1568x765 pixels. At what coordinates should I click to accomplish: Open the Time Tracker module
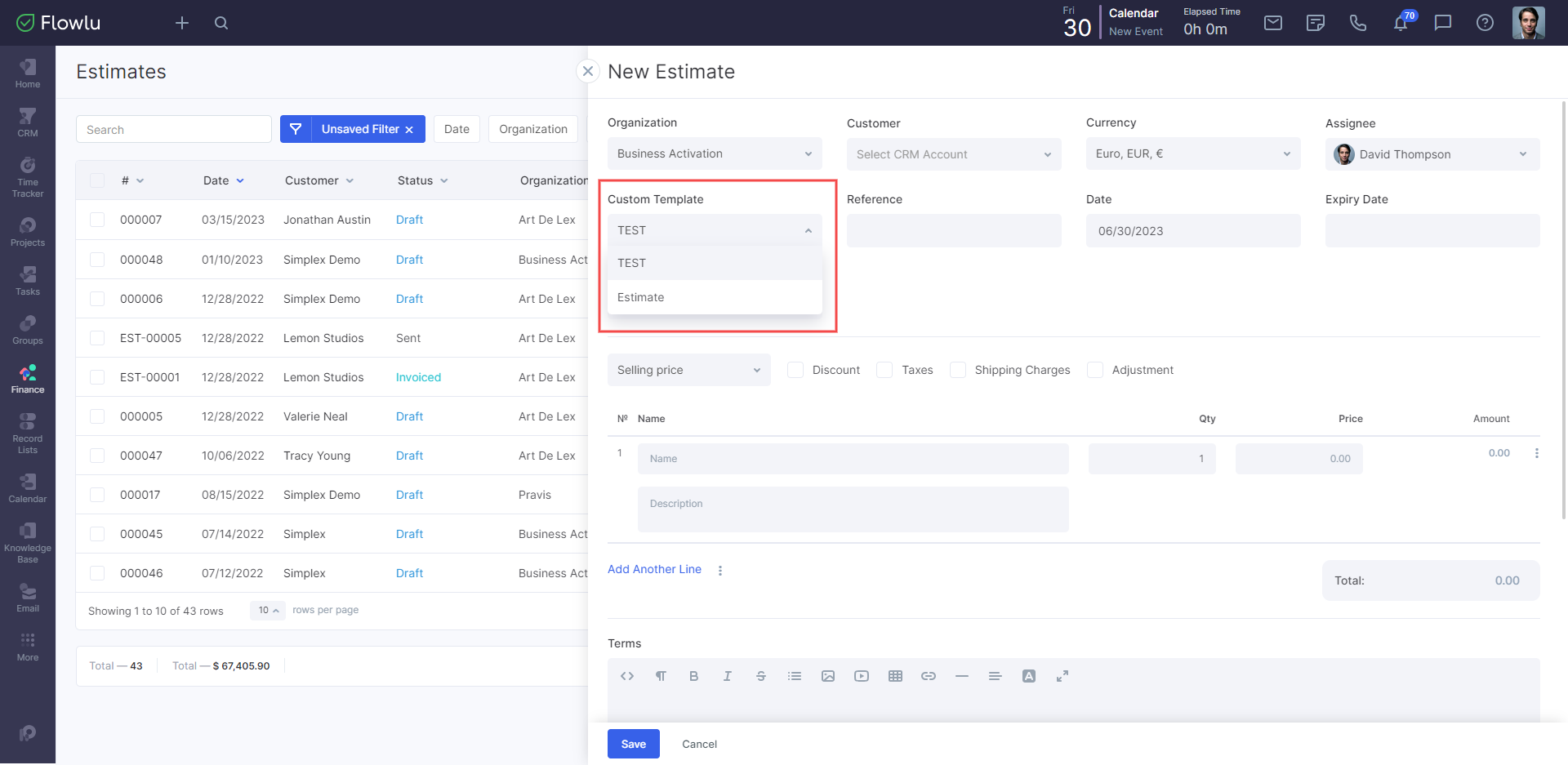[x=28, y=176]
